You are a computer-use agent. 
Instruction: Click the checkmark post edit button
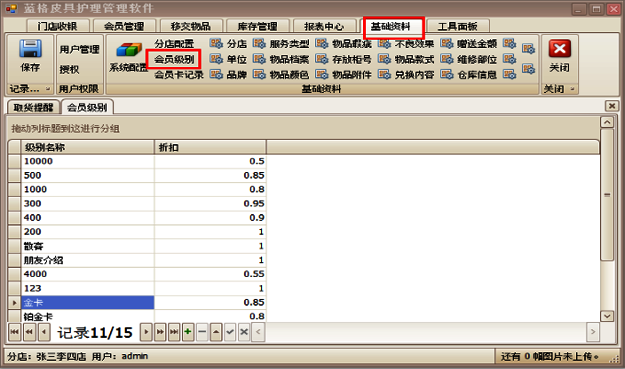(230, 332)
